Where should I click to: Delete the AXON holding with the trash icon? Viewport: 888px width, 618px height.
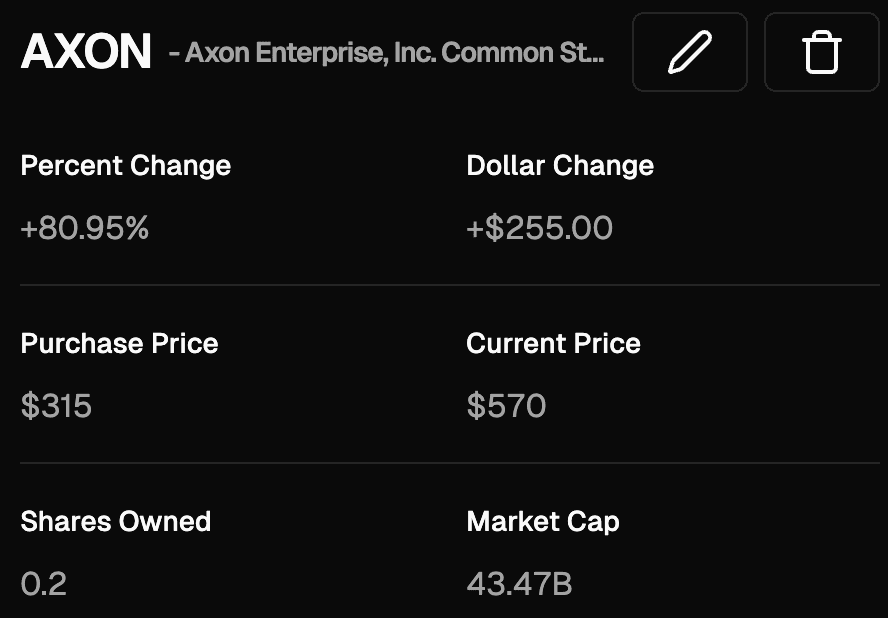tap(822, 52)
